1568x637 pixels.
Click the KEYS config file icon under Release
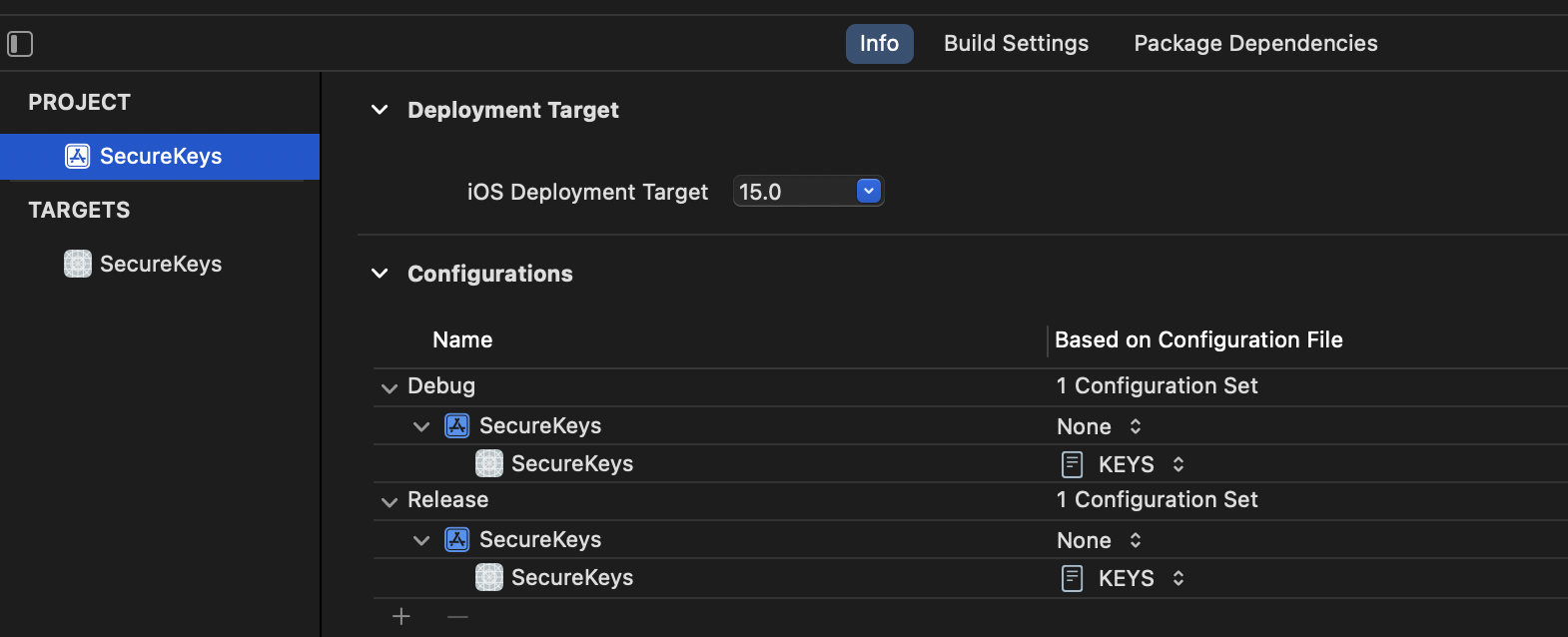point(1072,578)
